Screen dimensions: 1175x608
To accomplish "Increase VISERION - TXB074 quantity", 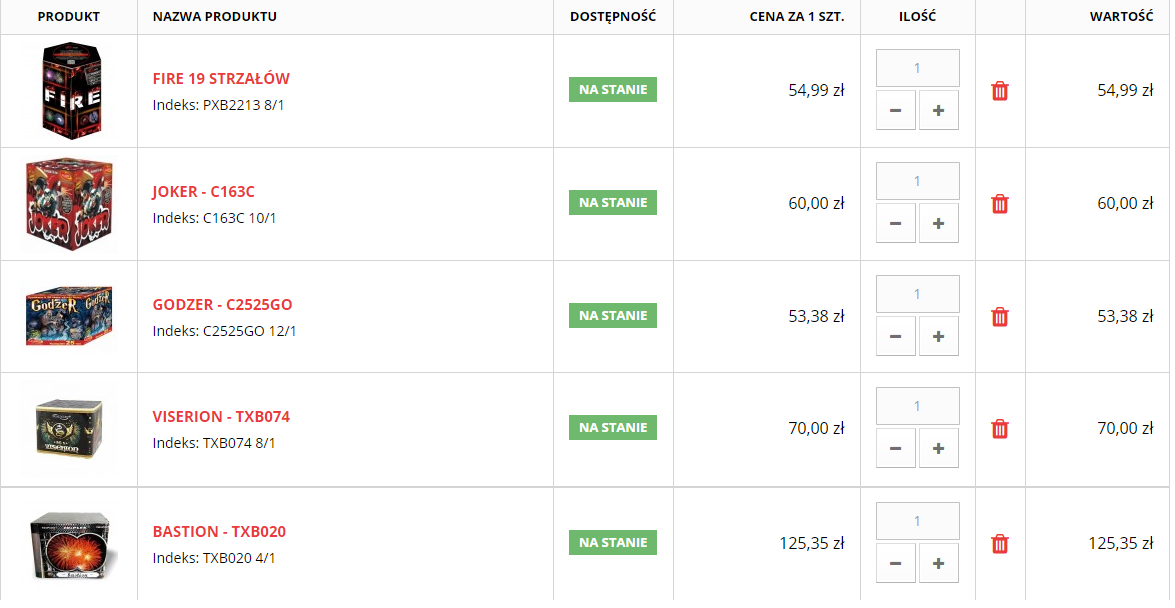I will point(939,448).
